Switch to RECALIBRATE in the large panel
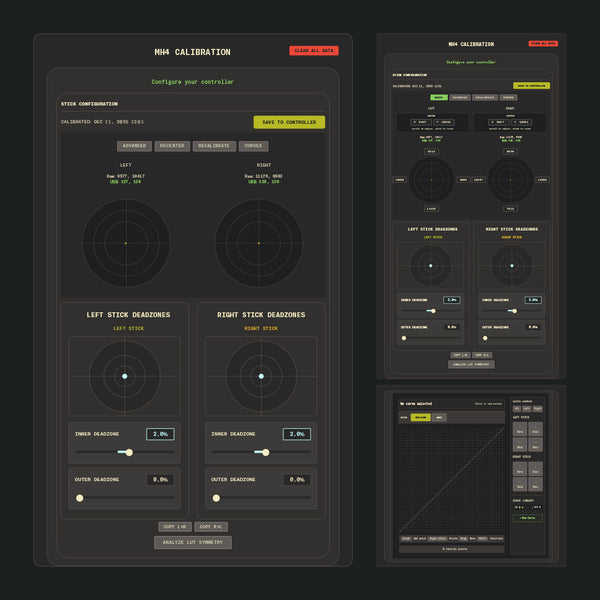 [x=214, y=146]
